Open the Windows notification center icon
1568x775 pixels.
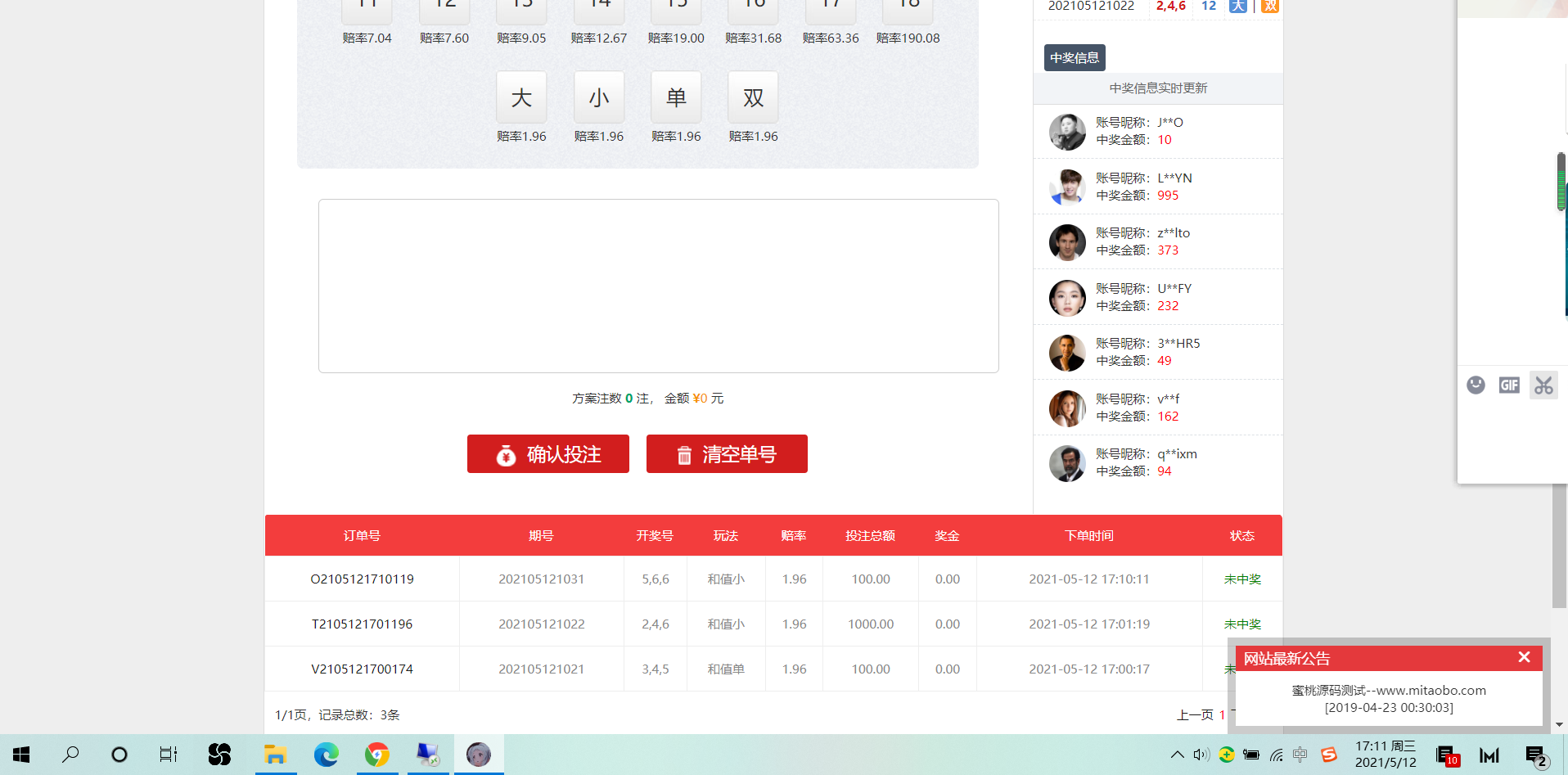click(1535, 755)
